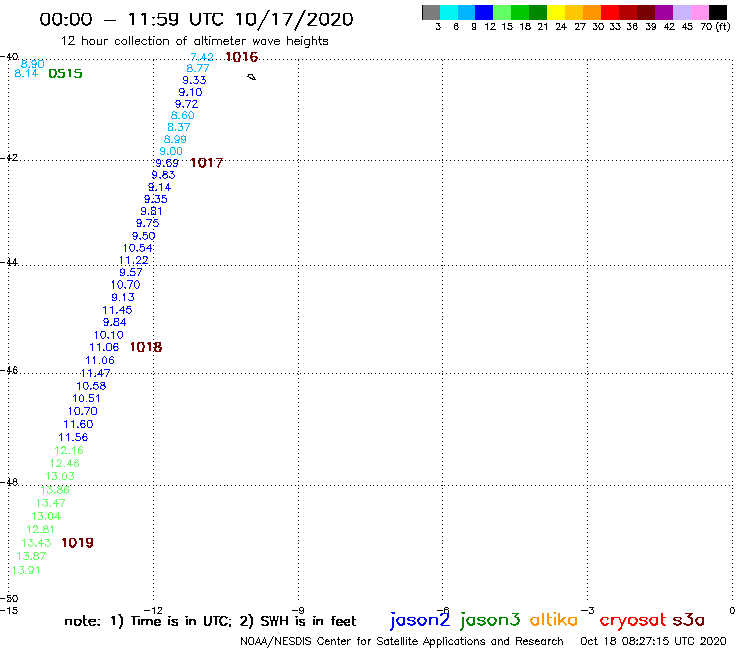Select the purple swatch in the color legend
740x650 pixels.
click(x=664, y=12)
